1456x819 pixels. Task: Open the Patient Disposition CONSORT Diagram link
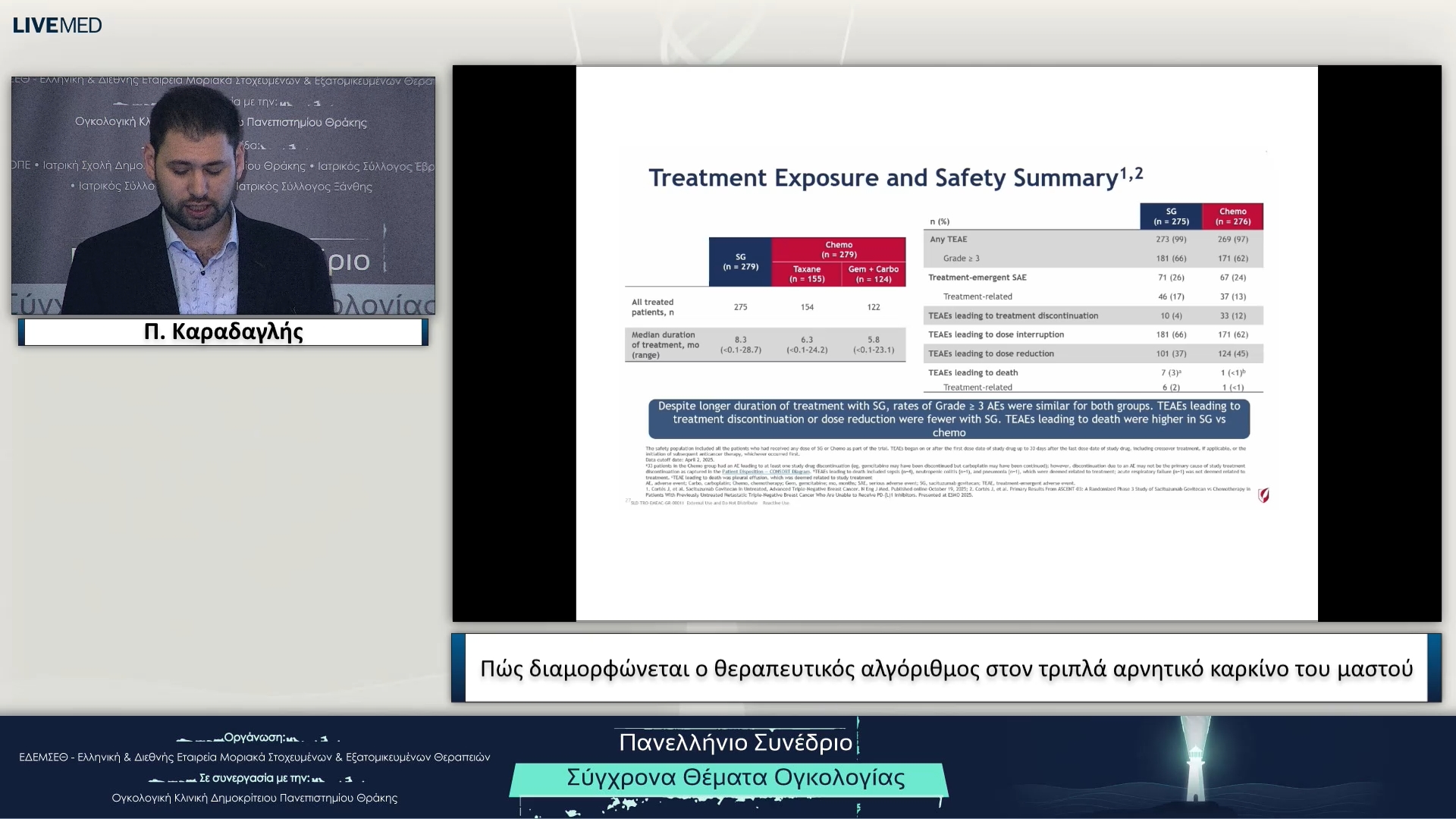pyautogui.click(x=765, y=472)
